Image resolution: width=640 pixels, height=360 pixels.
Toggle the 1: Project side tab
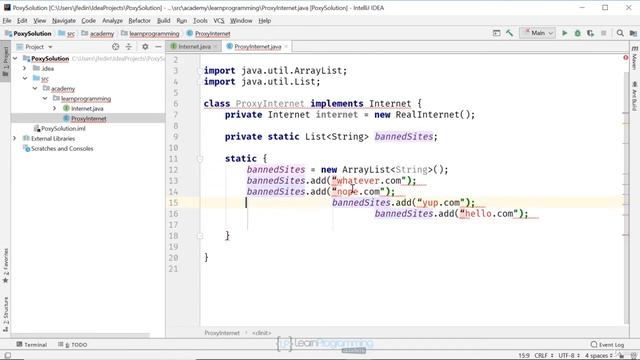click(5, 61)
